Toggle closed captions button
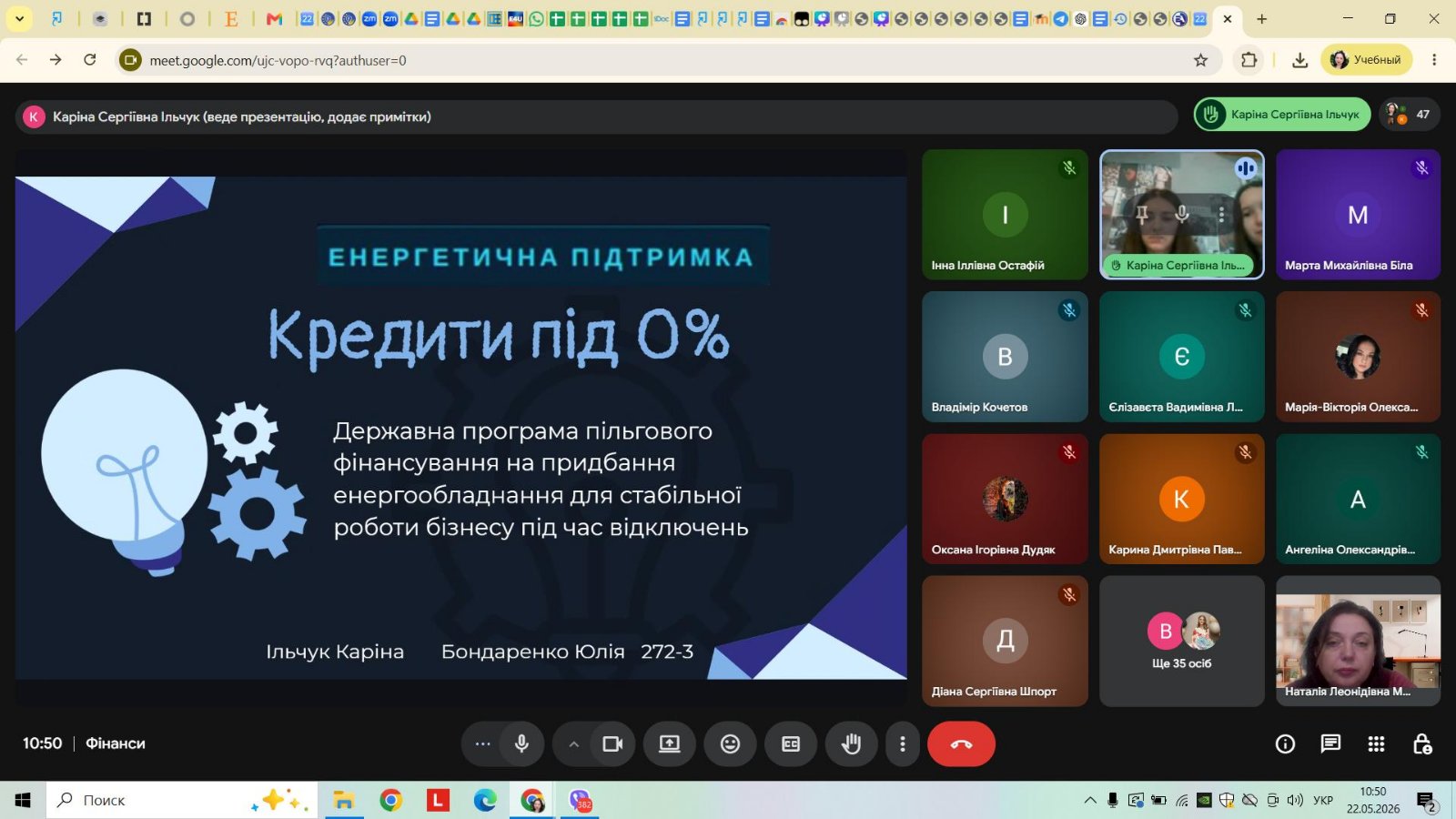 coord(791,744)
